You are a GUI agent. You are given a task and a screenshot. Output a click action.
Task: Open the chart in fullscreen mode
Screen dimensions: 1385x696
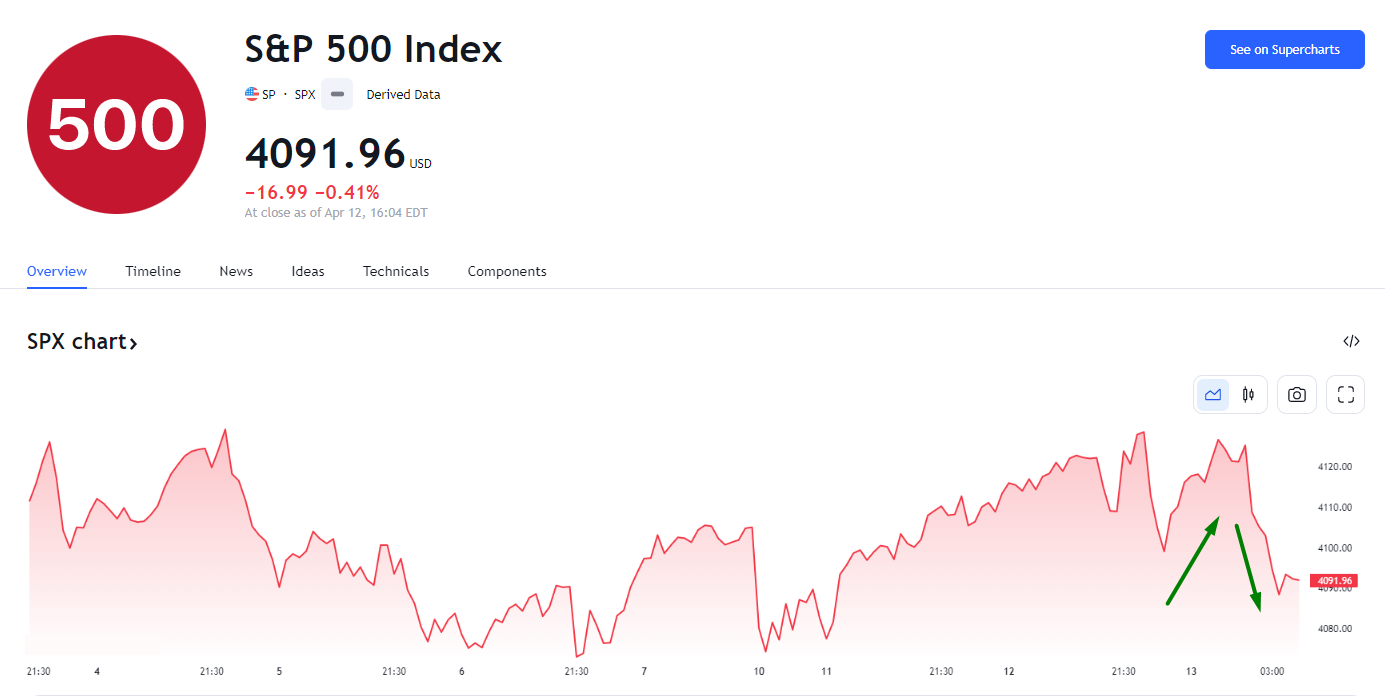click(x=1345, y=394)
